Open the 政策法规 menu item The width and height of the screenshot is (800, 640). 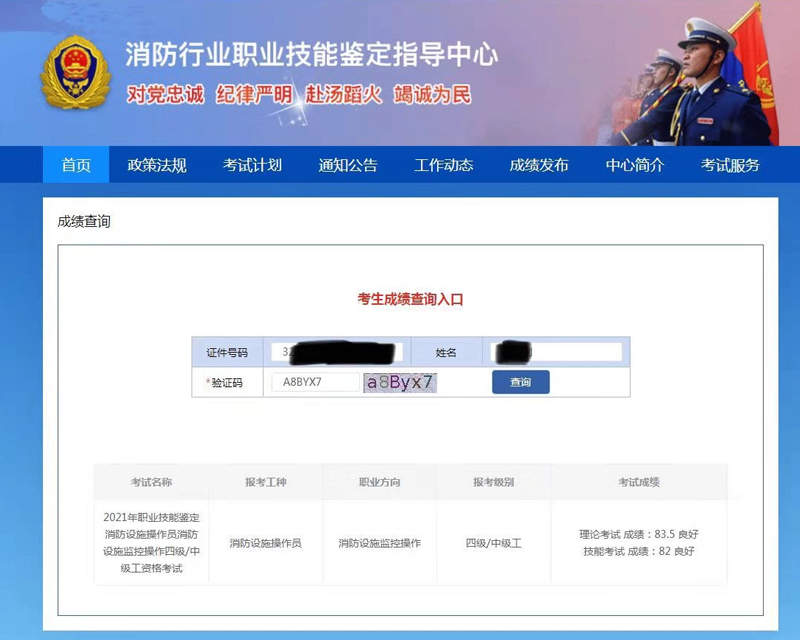pos(156,165)
